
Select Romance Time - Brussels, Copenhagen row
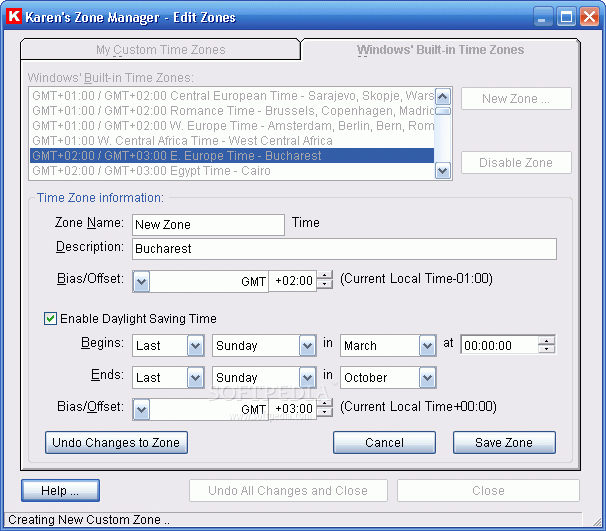[232, 111]
